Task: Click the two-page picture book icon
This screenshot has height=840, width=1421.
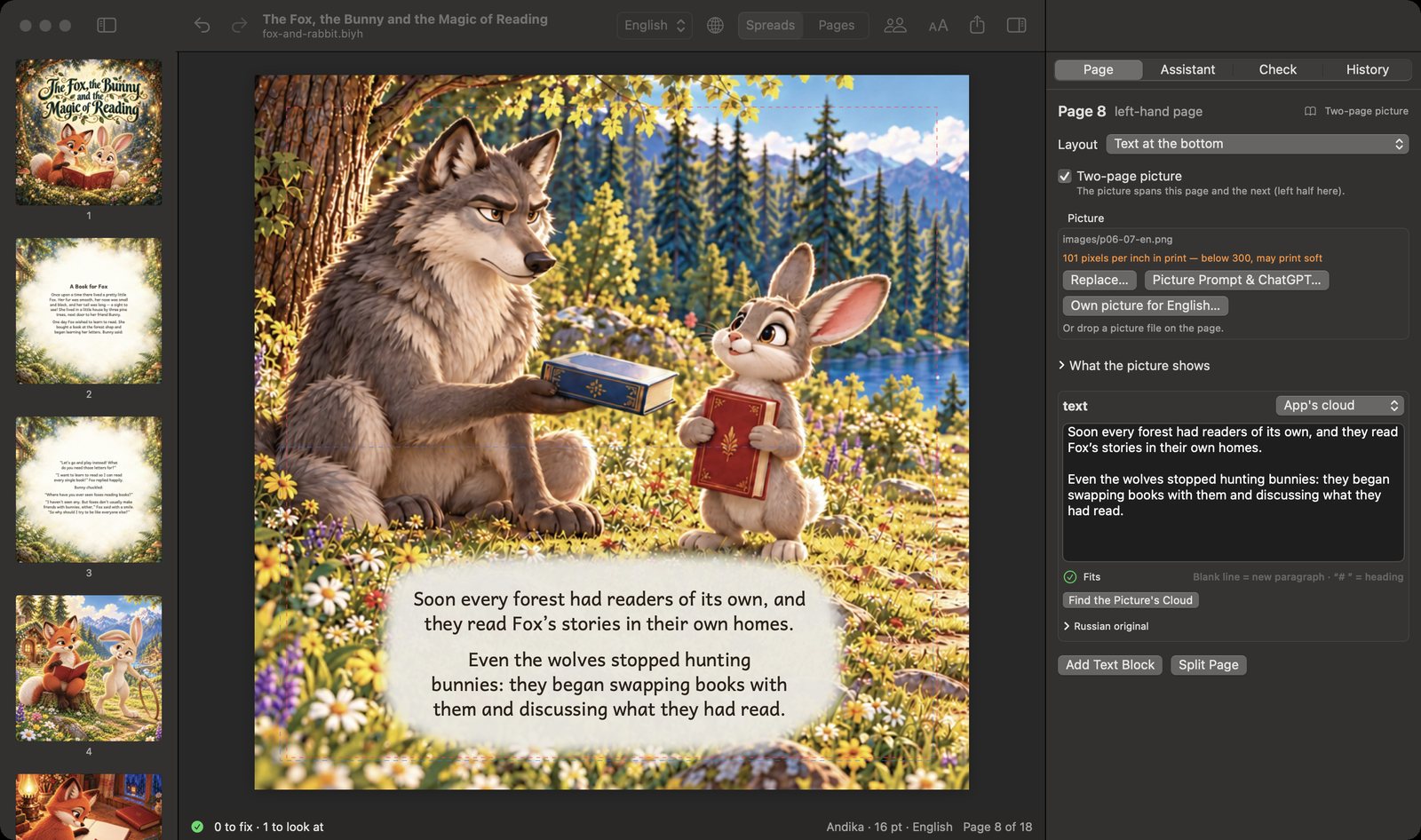Action: coord(1310,111)
